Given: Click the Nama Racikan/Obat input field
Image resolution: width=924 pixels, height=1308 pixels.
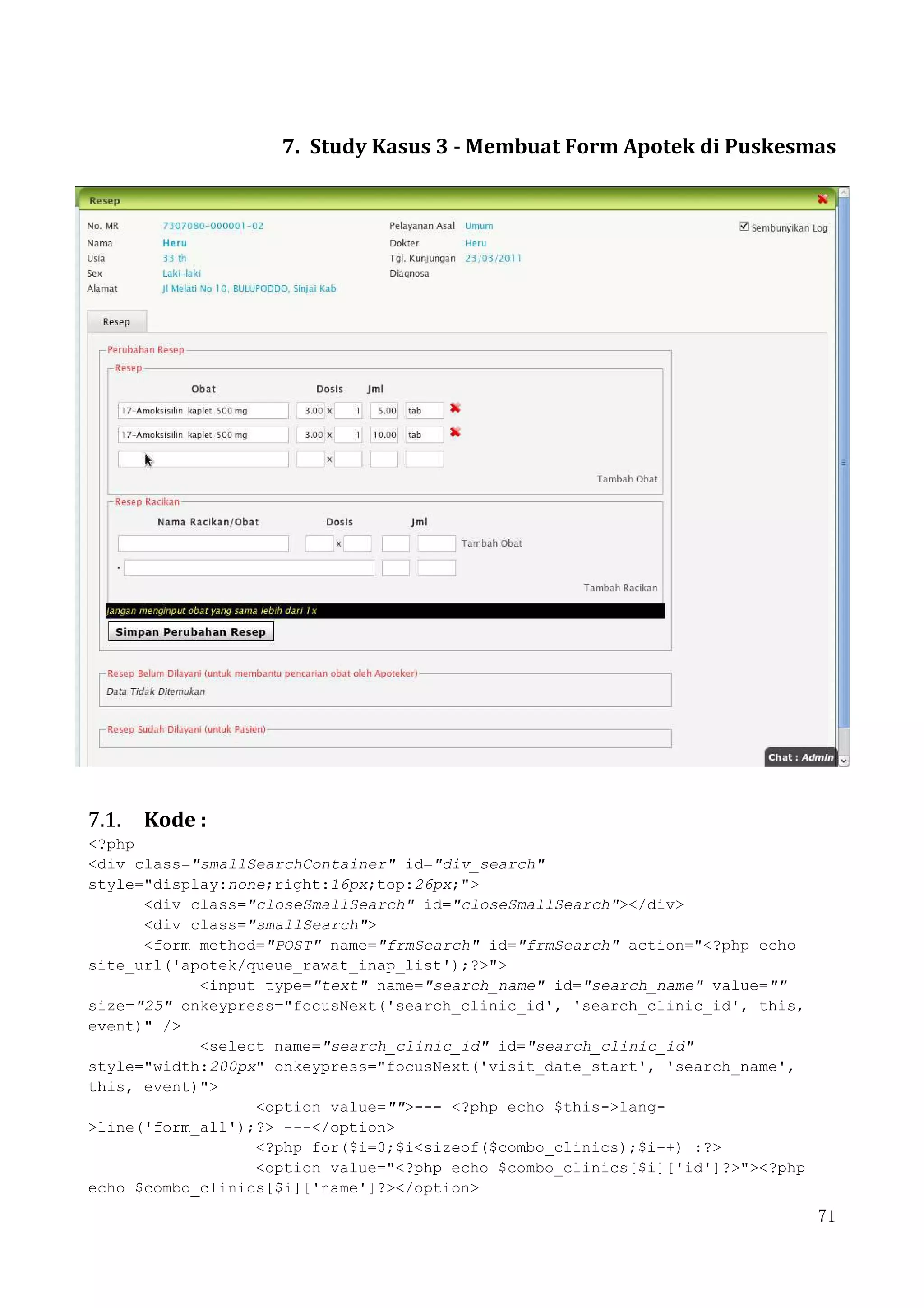Looking at the screenshot, I should (x=203, y=543).
